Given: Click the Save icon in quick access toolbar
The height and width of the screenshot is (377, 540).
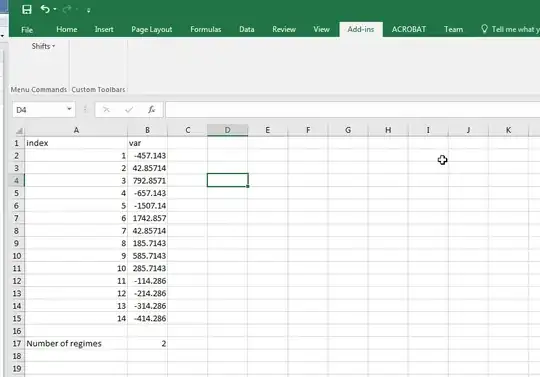Looking at the screenshot, I should point(27,9).
